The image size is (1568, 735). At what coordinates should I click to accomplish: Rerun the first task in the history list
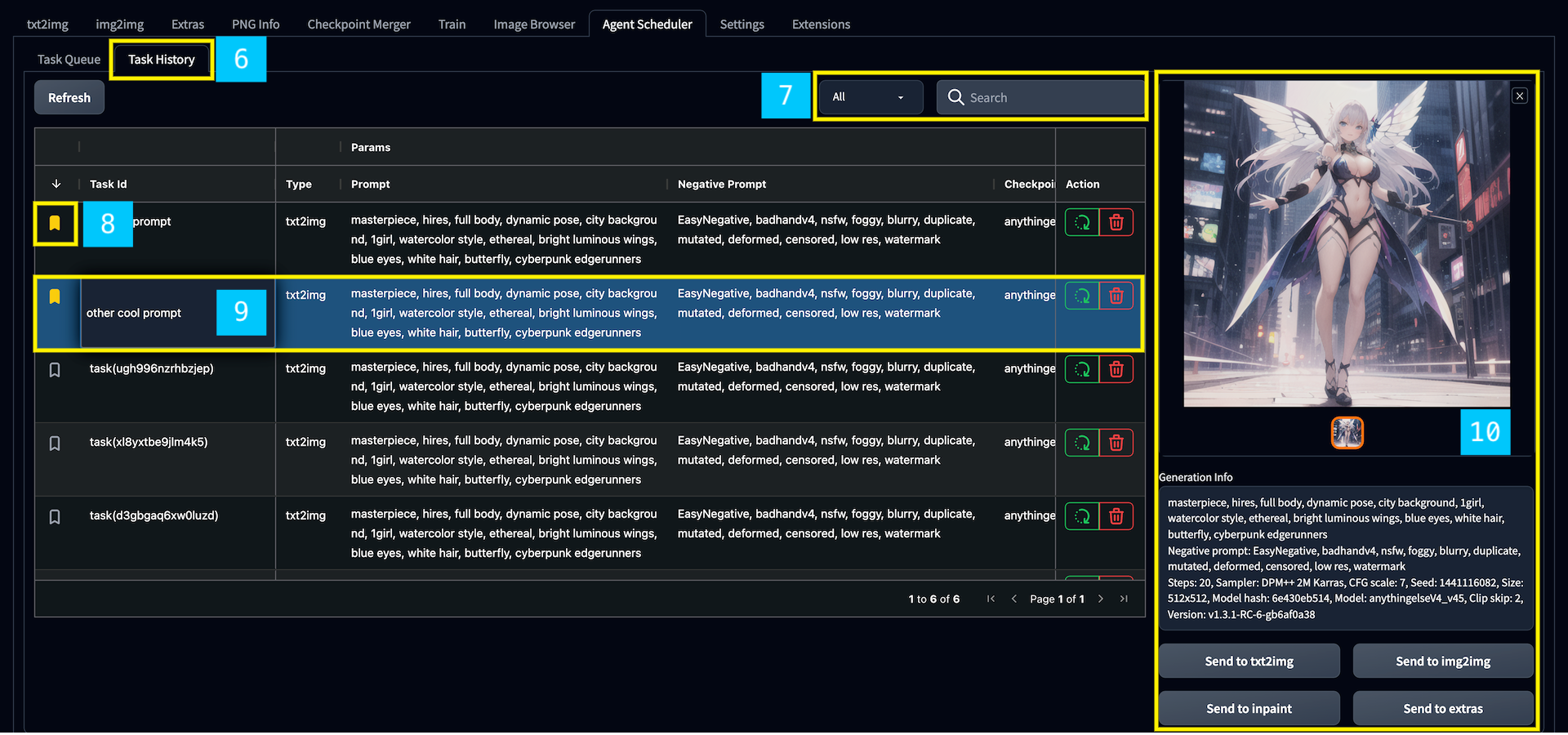[x=1082, y=223]
